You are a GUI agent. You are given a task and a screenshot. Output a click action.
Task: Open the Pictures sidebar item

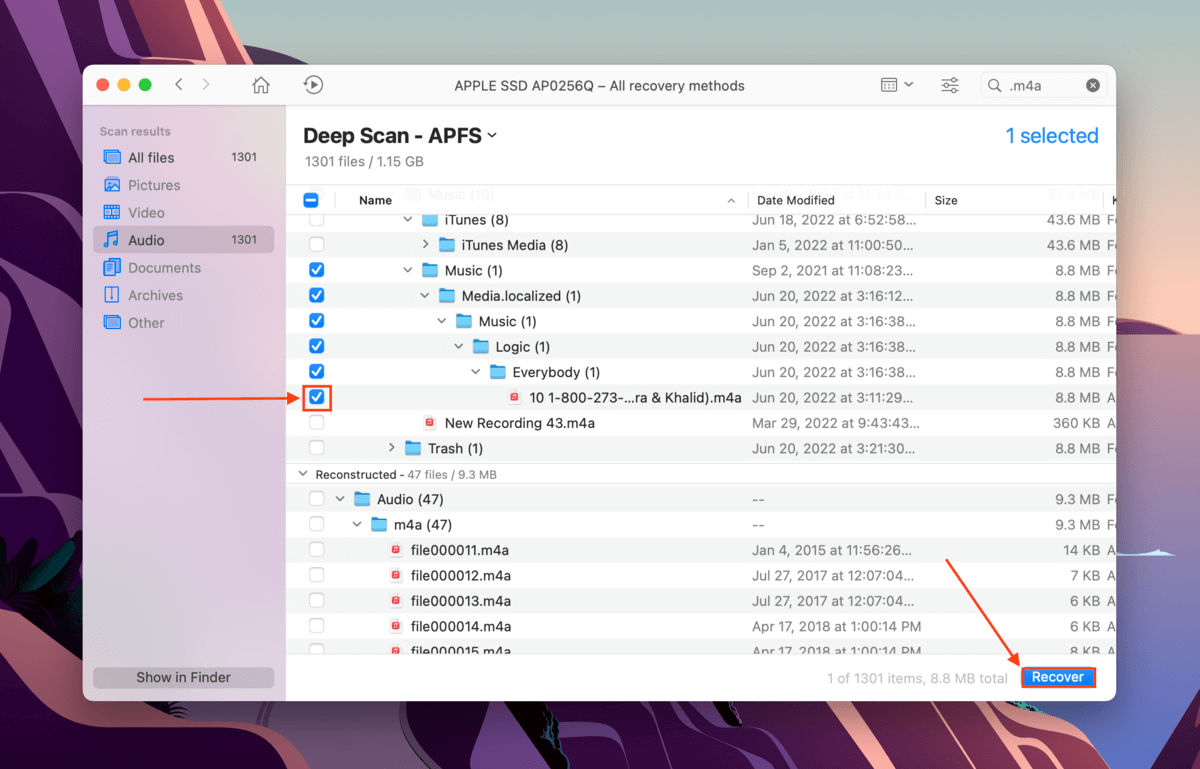[x=183, y=185]
